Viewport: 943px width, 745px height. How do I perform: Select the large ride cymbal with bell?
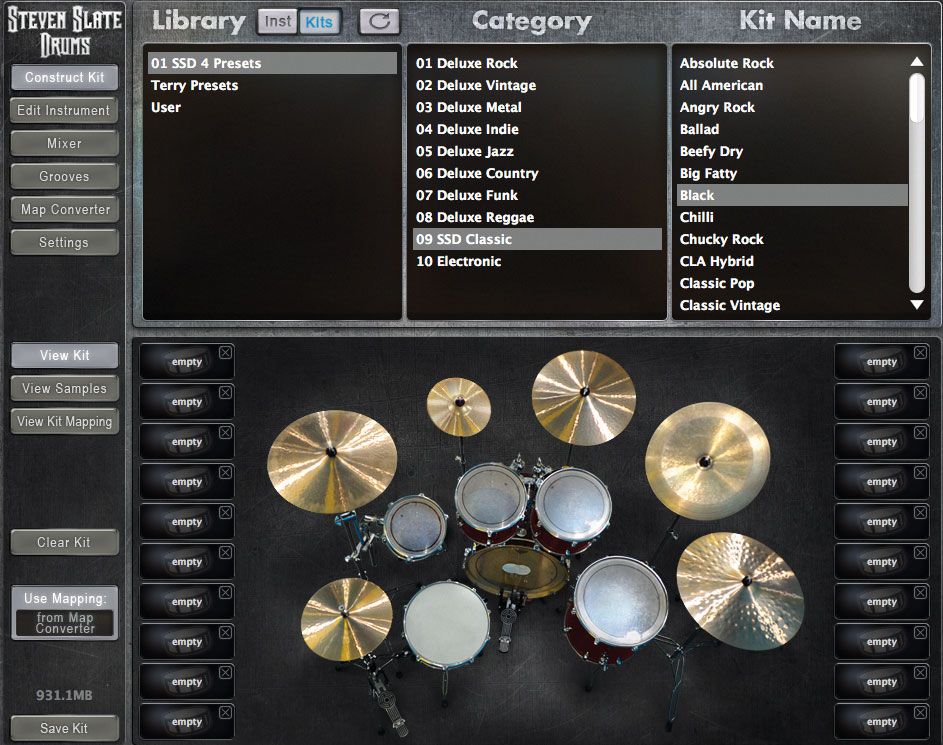click(x=707, y=461)
